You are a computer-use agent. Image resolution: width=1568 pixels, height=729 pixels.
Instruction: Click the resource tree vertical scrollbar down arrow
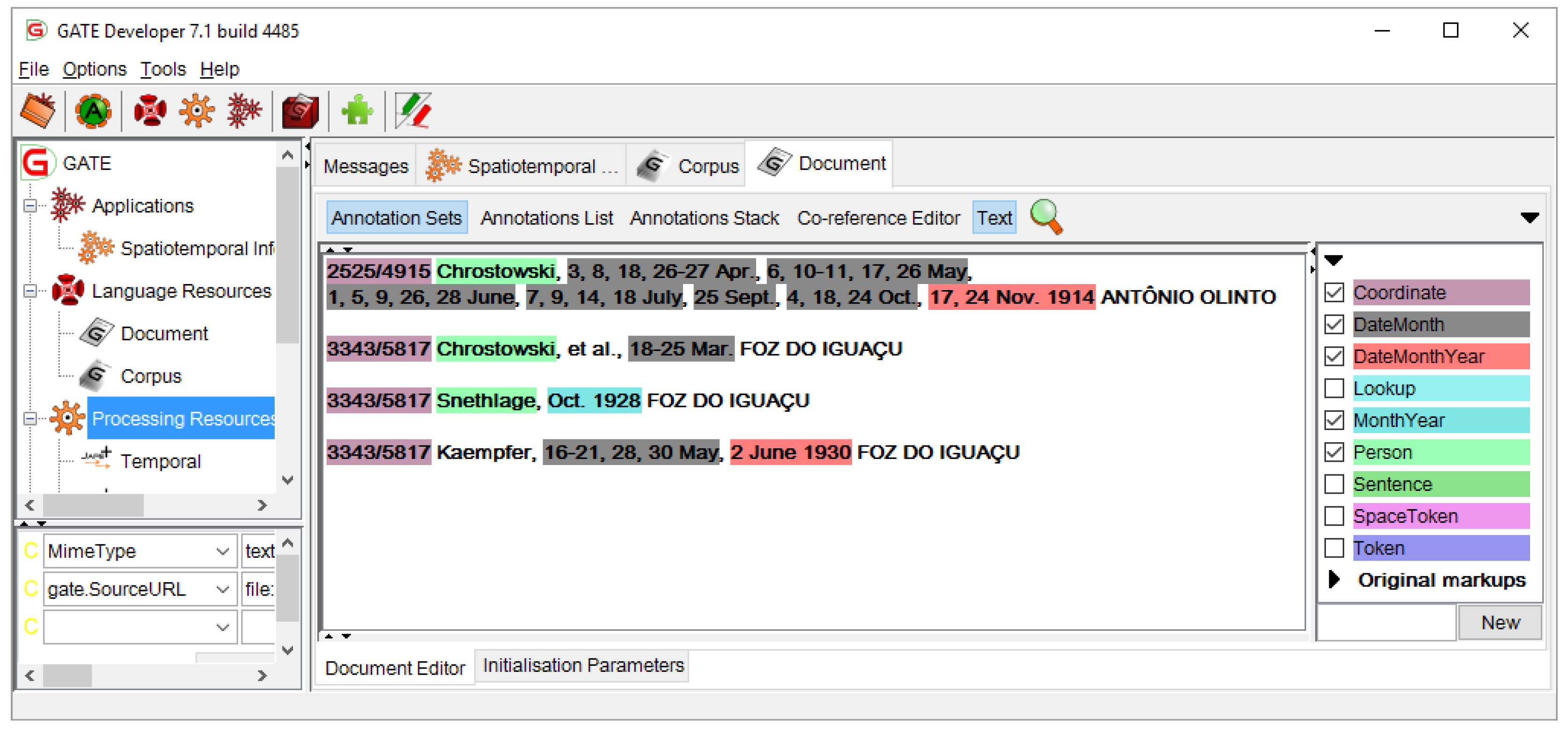click(x=288, y=480)
